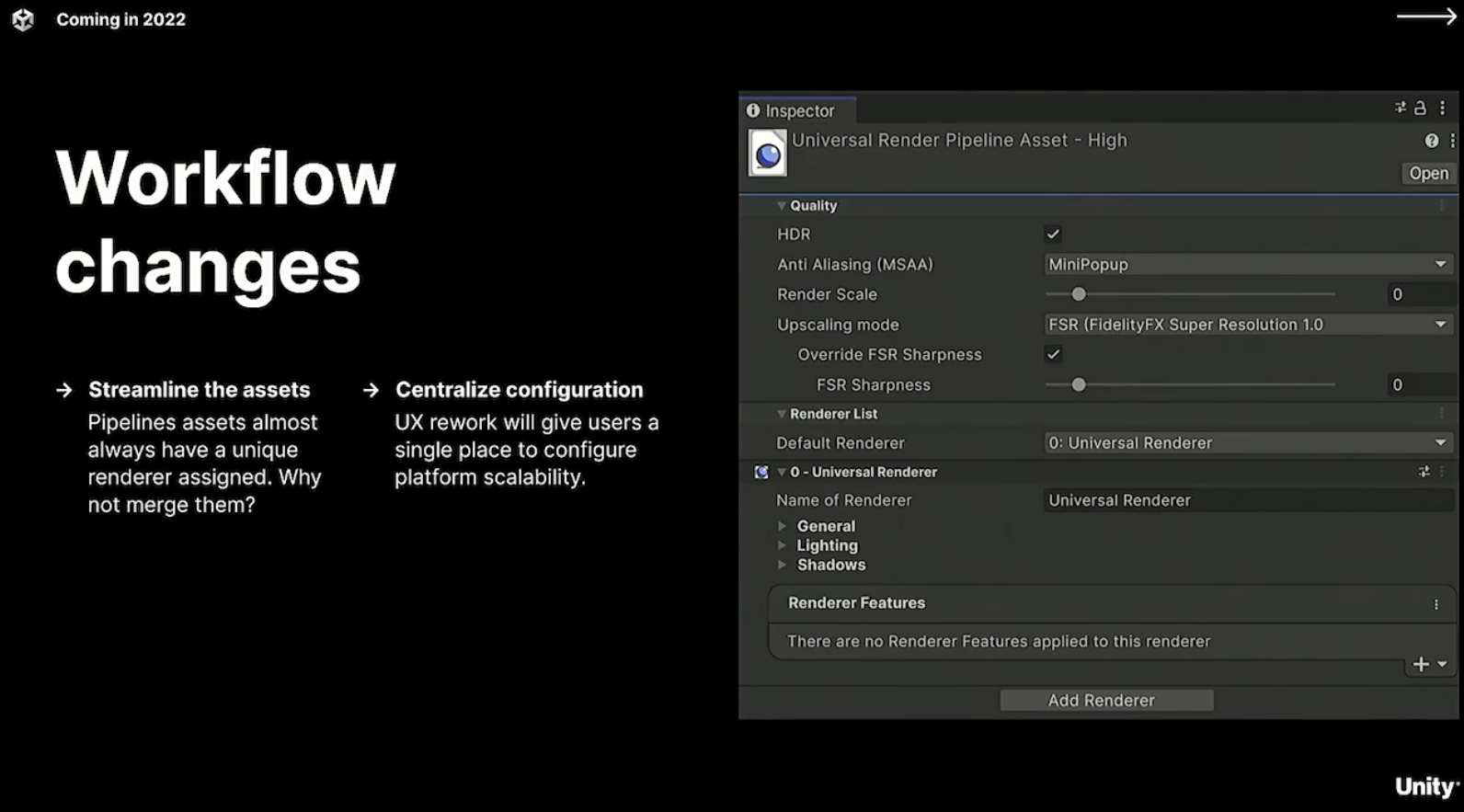
Task: Click the Anti Aliasing (MSAA) label
Action: point(855,265)
